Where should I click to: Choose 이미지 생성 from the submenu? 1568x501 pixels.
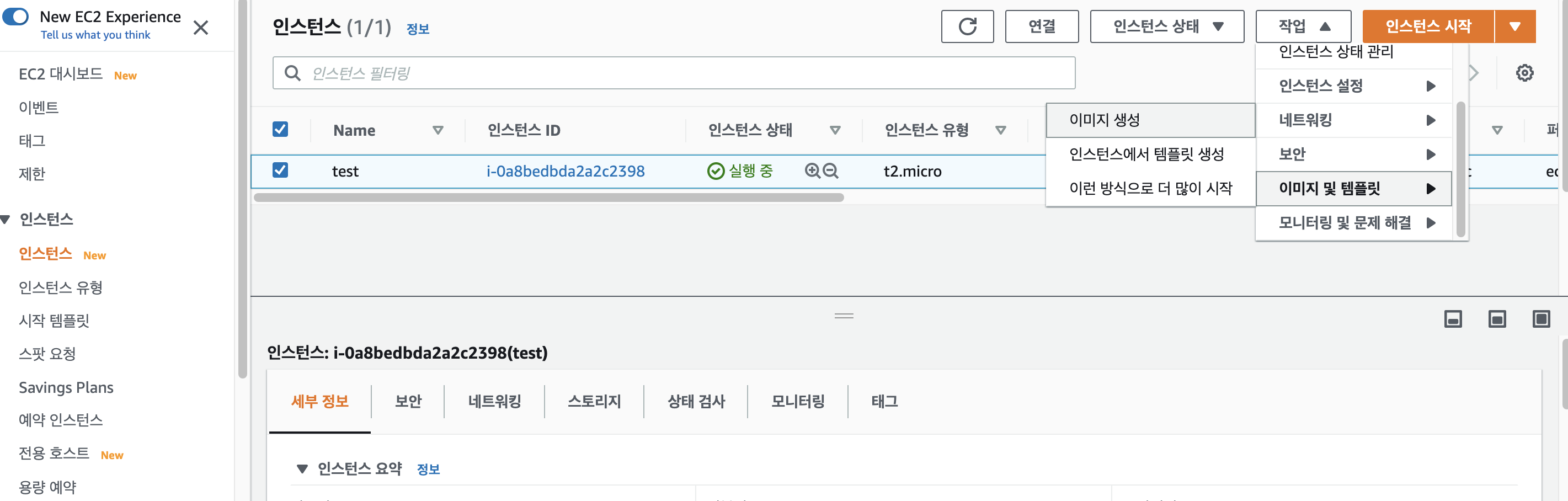1150,120
